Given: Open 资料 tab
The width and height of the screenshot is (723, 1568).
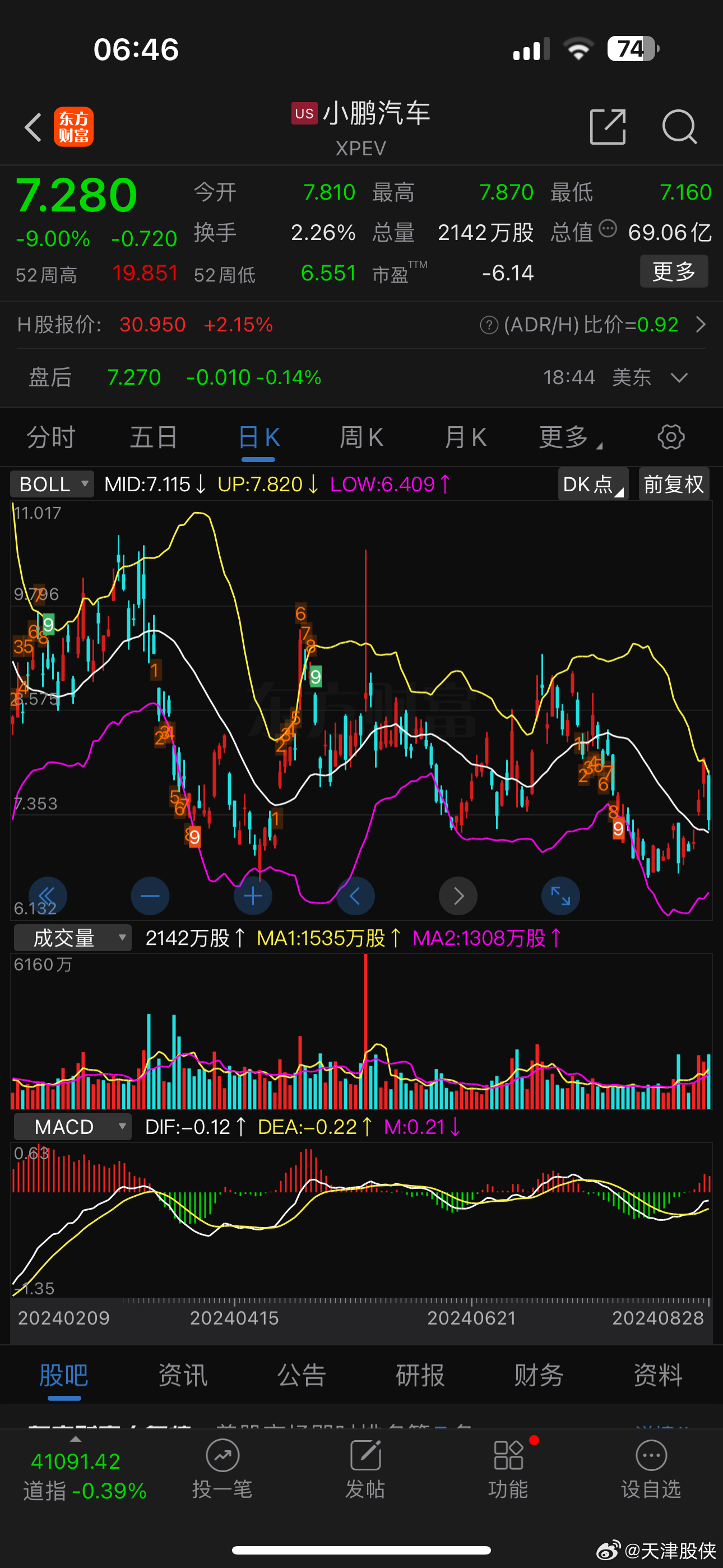Looking at the screenshot, I should click(658, 1375).
